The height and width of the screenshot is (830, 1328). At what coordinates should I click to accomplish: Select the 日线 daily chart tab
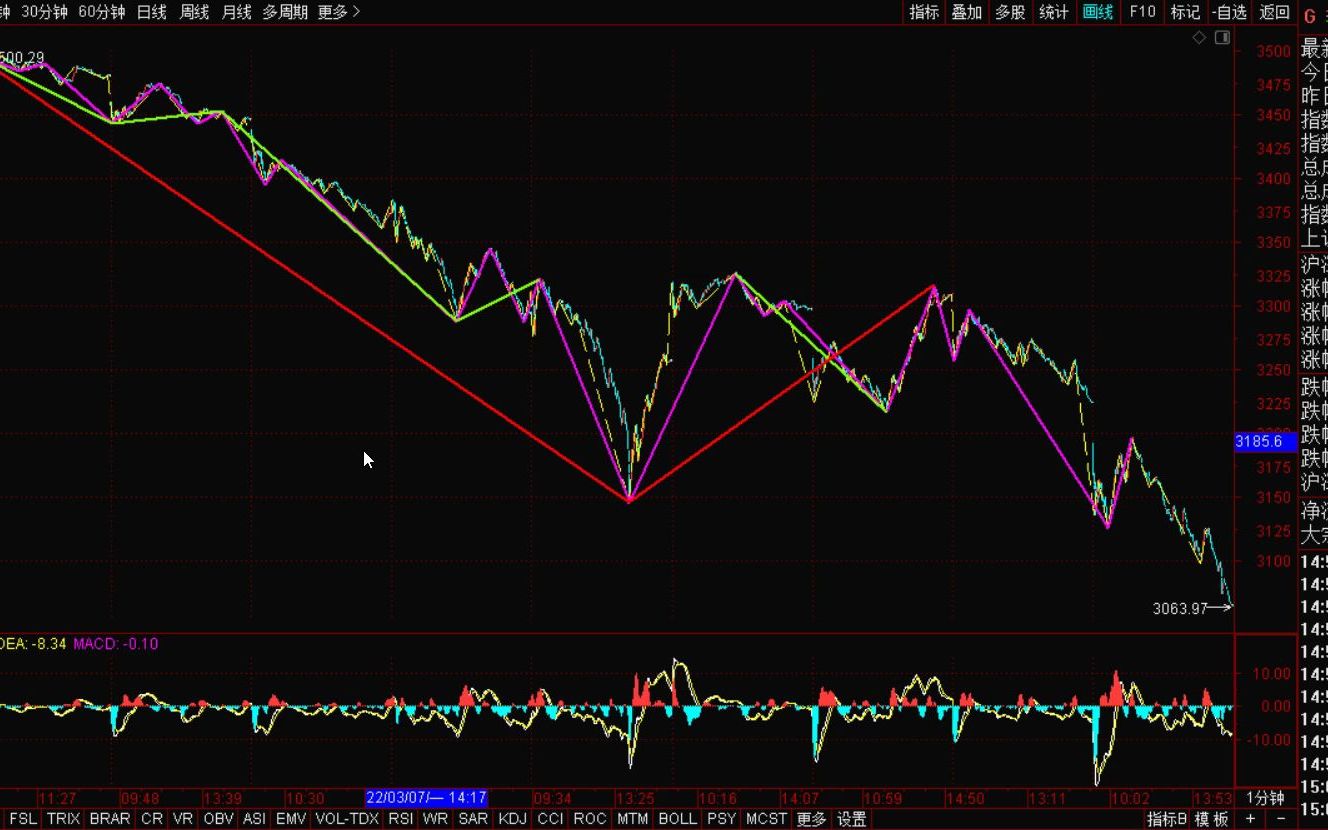tap(152, 12)
